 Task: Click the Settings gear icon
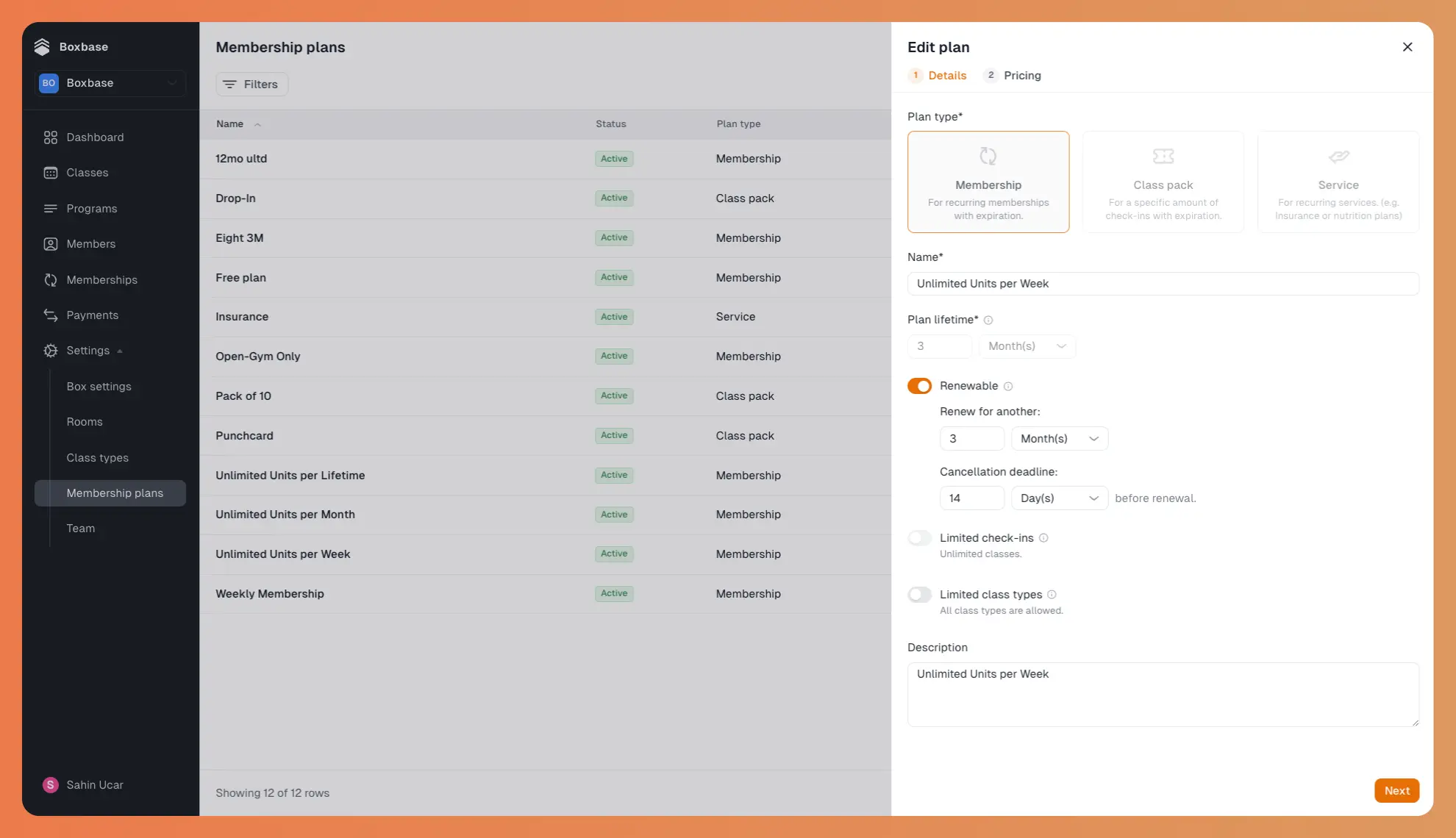point(50,351)
